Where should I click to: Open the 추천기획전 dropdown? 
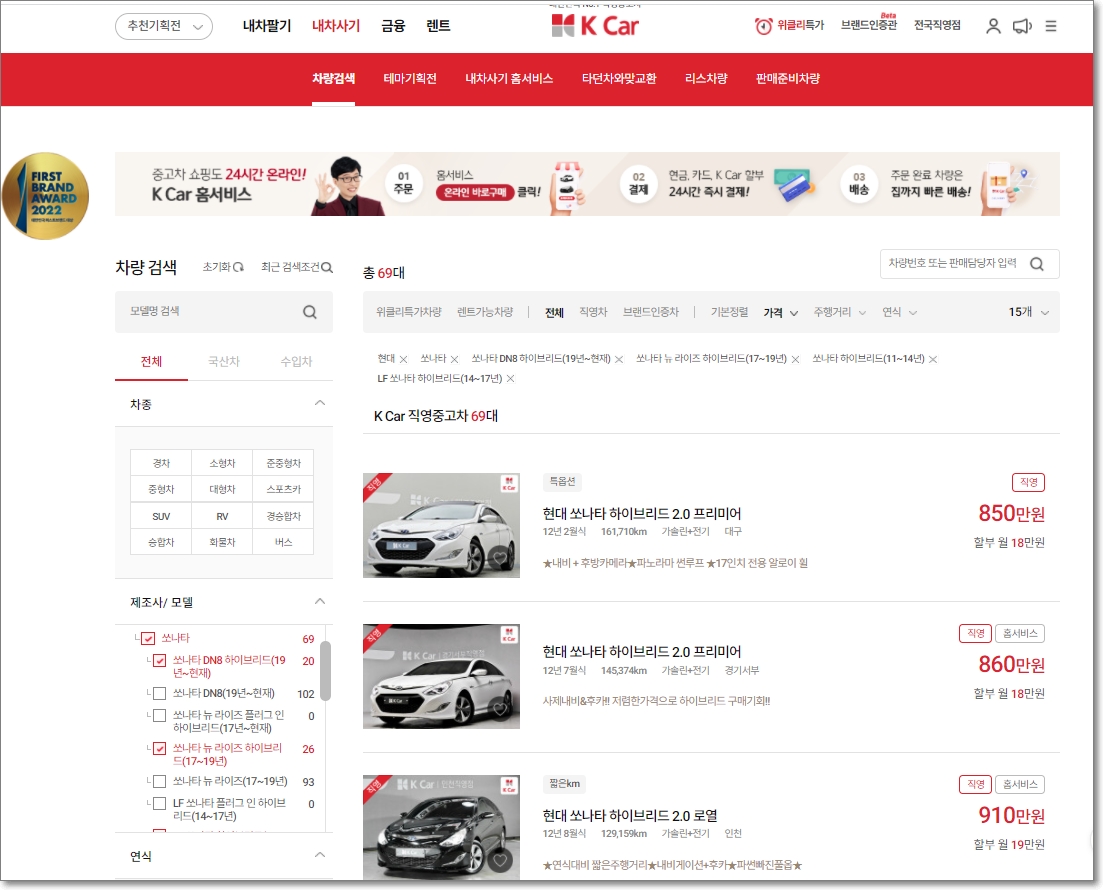point(164,26)
